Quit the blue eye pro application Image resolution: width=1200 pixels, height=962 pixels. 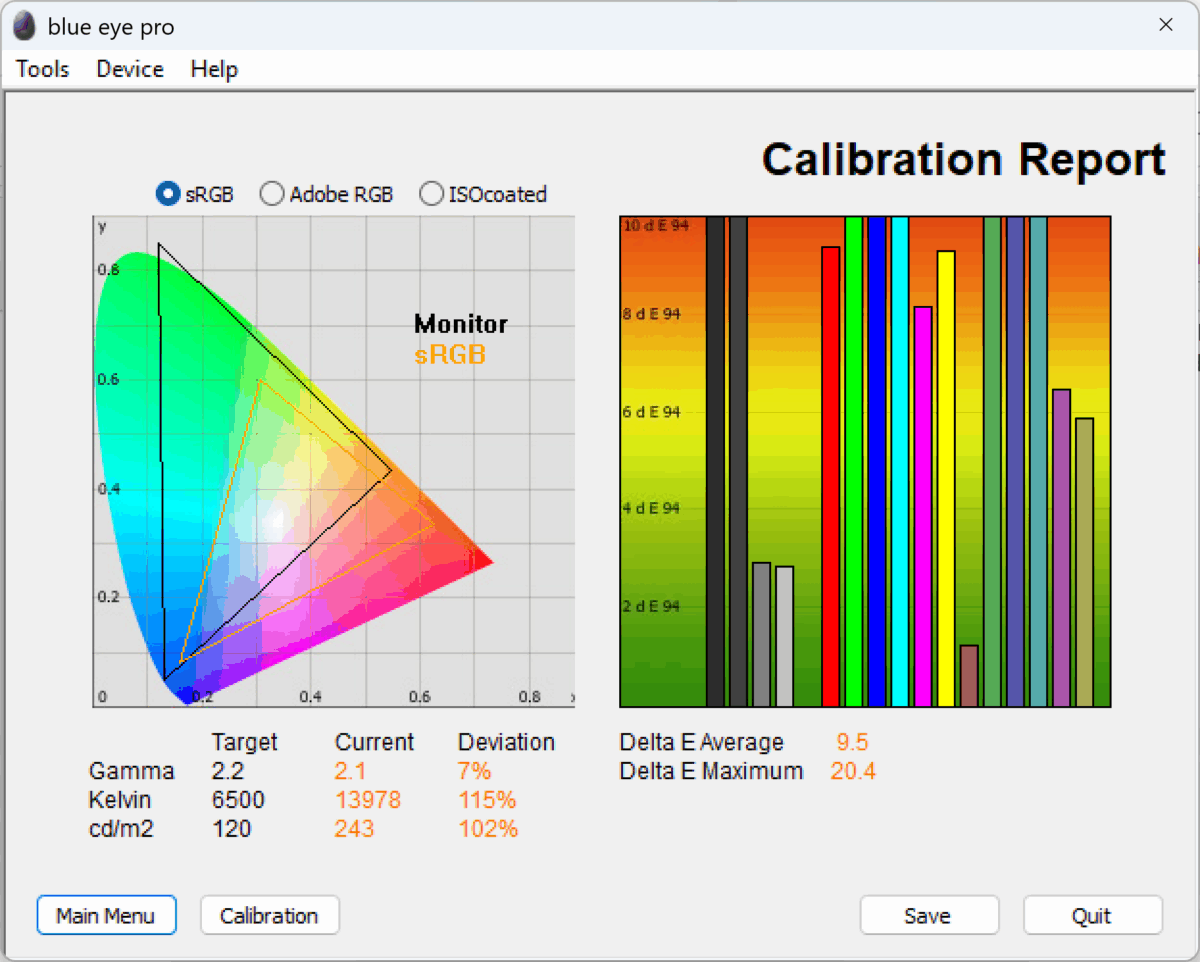tap(1092, 915)
